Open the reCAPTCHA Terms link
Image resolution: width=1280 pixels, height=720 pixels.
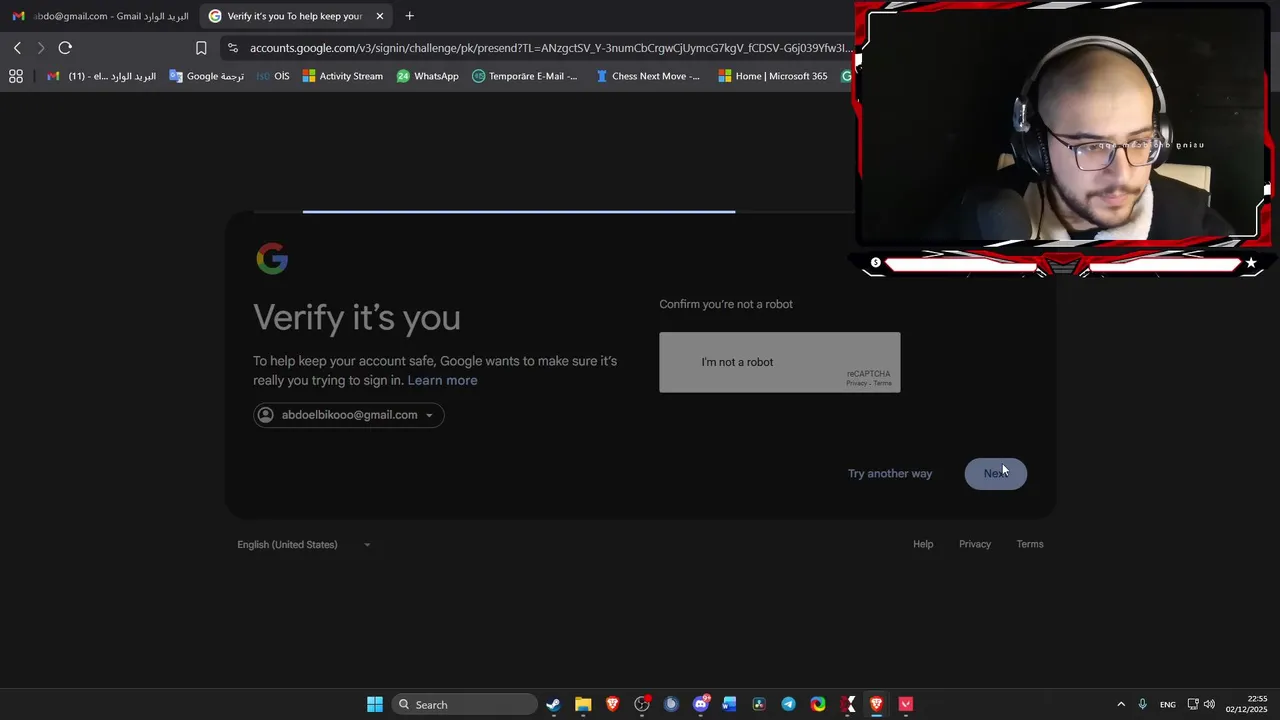(883, 383)
